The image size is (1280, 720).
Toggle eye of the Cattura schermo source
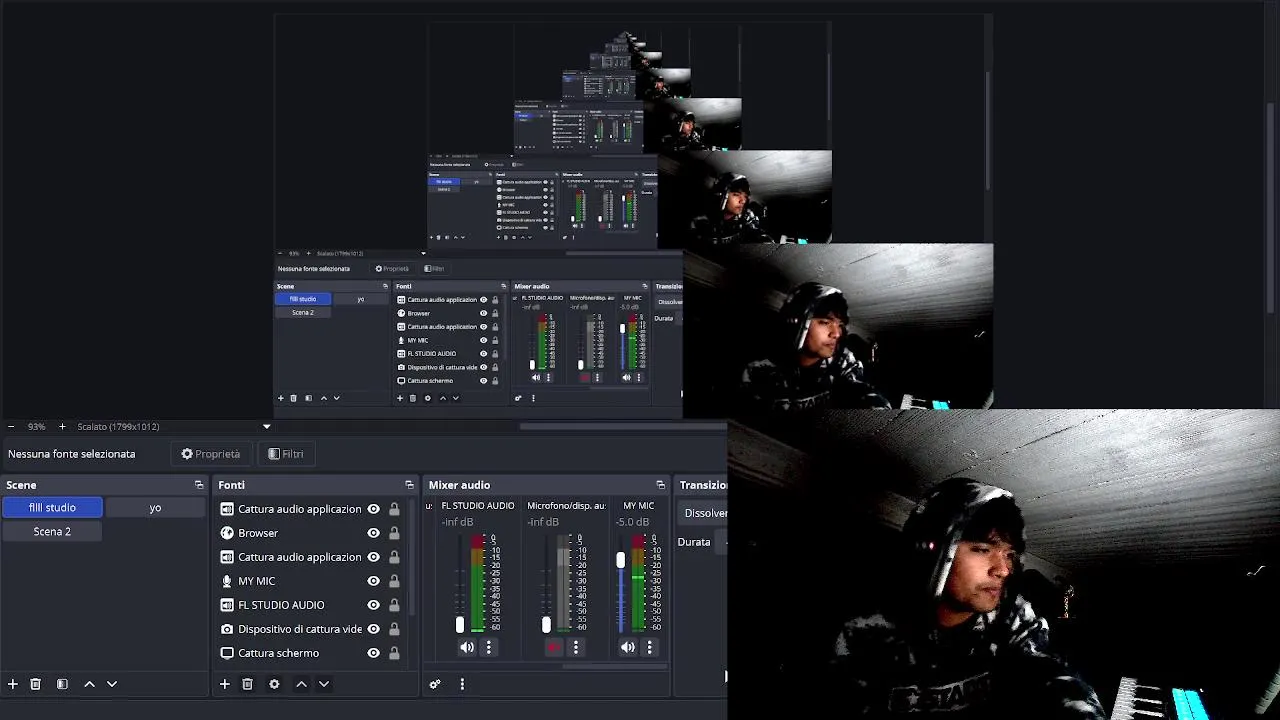374,653
